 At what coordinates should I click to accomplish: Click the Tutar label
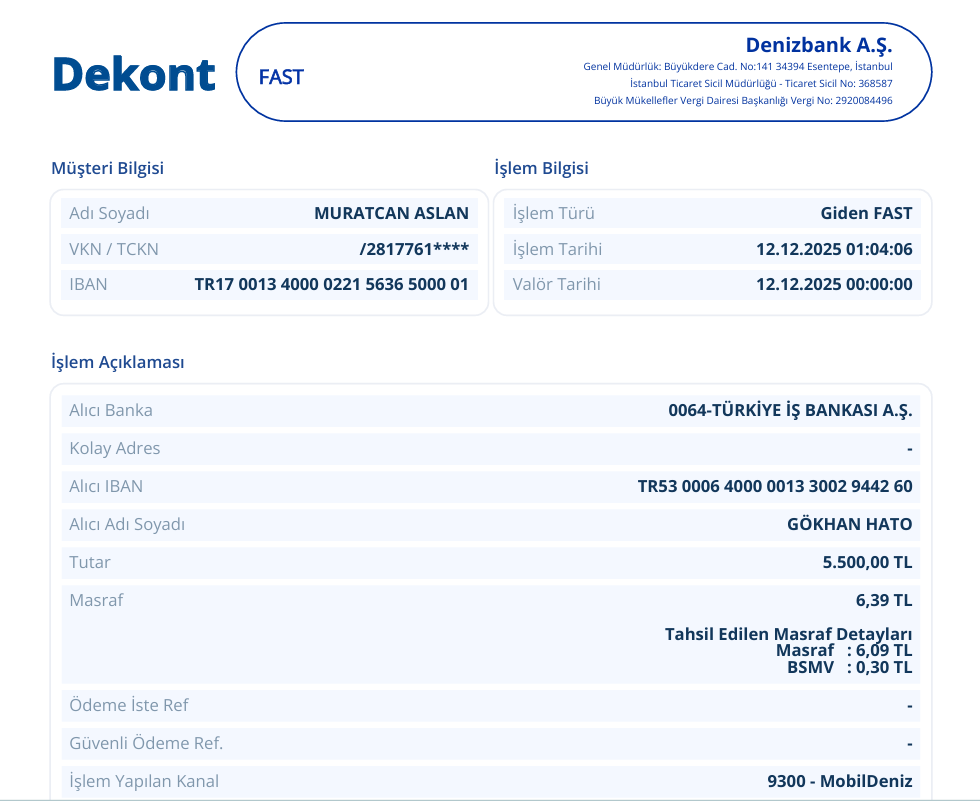coord(89,562)
